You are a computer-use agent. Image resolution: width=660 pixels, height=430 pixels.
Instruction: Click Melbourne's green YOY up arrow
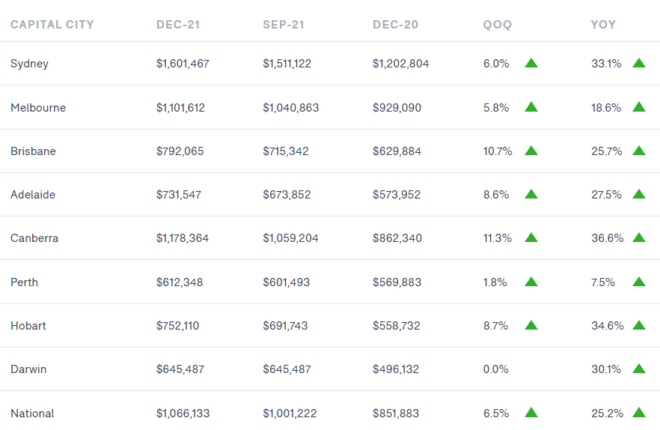pyautogui.click(x=639, y=107)
